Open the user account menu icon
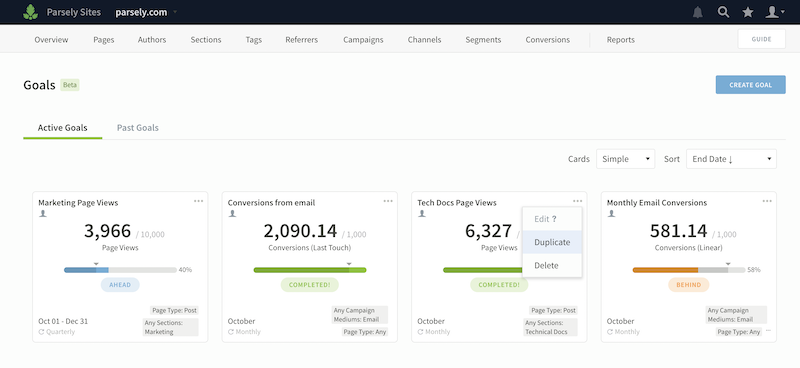 [x=774, y=12]
